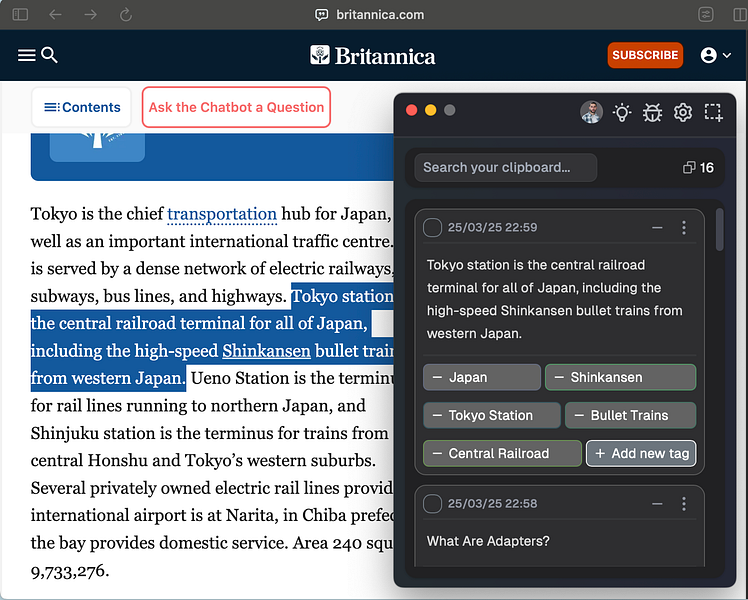
Task: Click Ask the Chatbot a Question
Action: [x=236, y=107]
